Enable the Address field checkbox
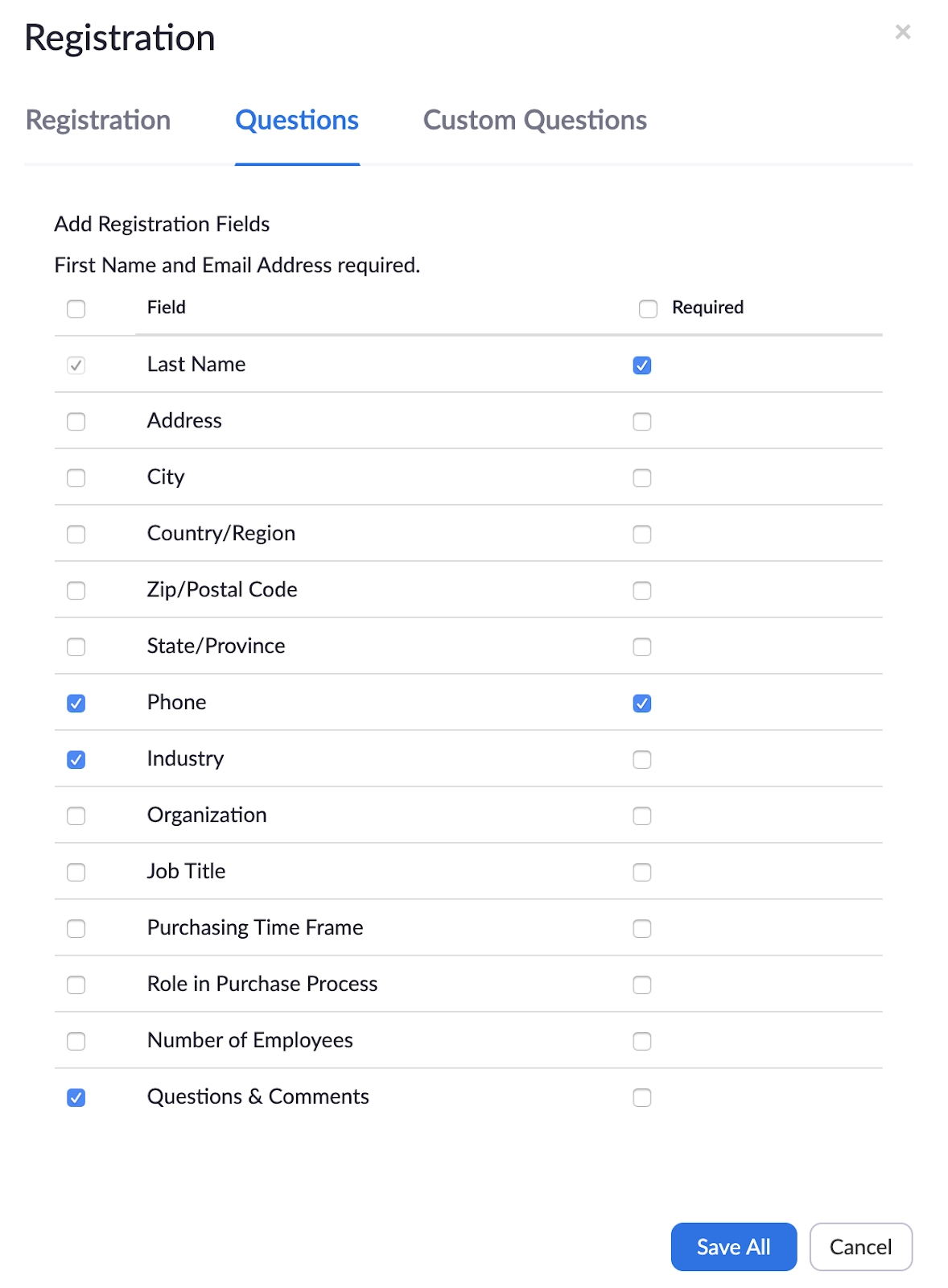This screenshot has height=1288, width=948. 76,422
